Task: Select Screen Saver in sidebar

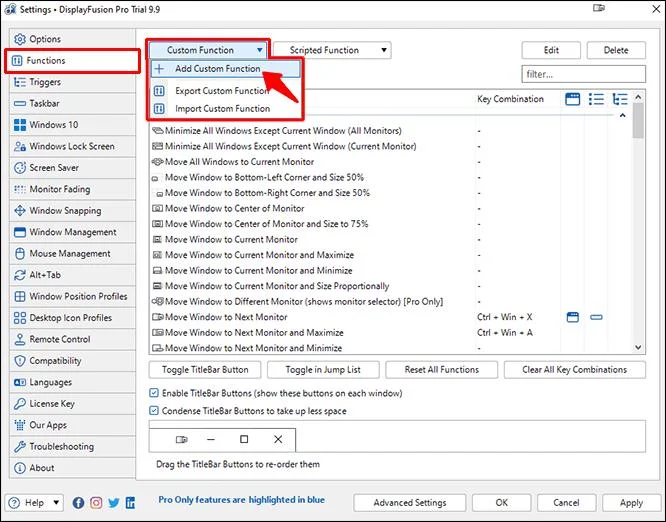Action: [72, 168]
